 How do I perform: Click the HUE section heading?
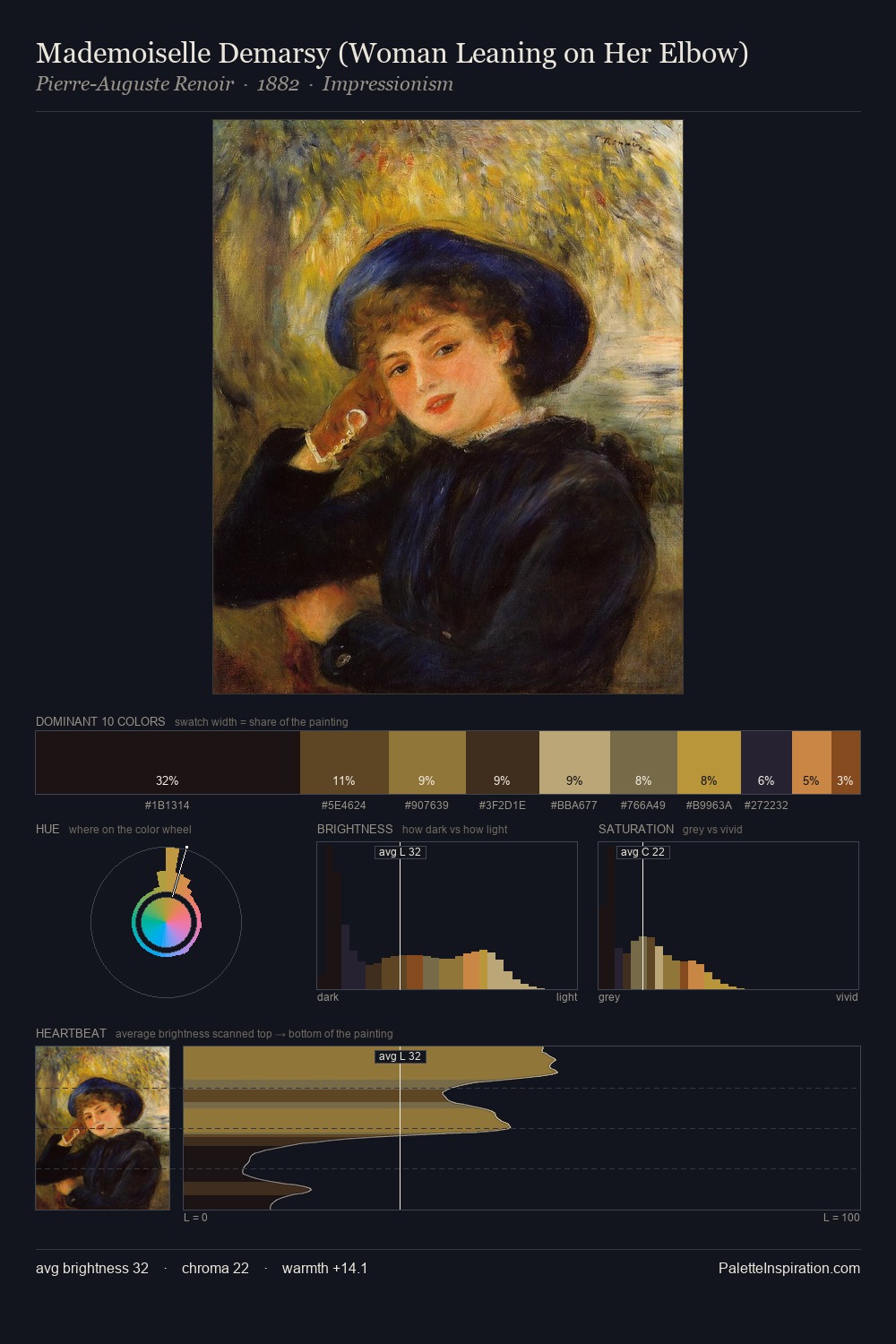(47, 829)
